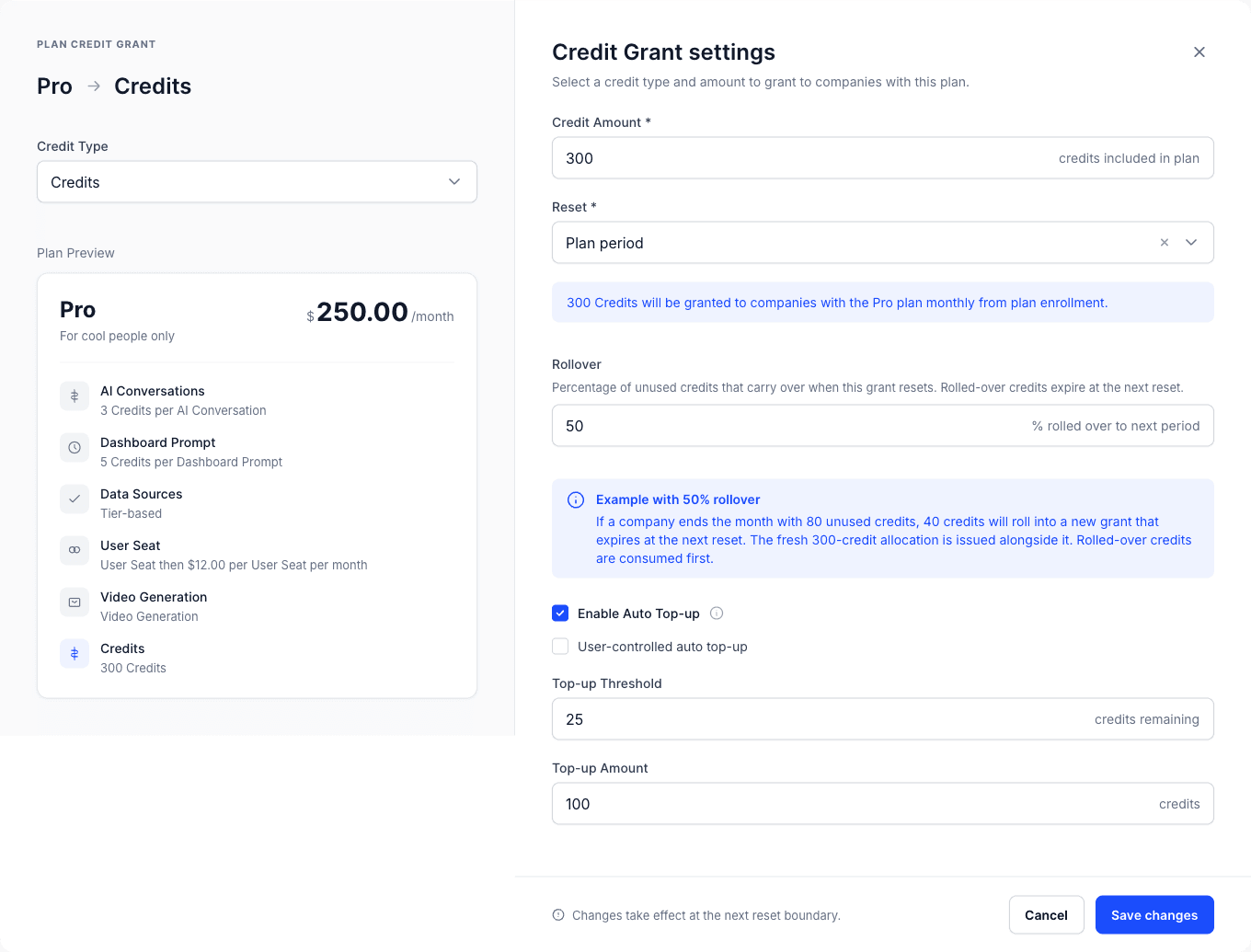Focus the Top-up Amount input field
The height and width of the screenshot is (952, 1251).
click(x=883, y=804)
